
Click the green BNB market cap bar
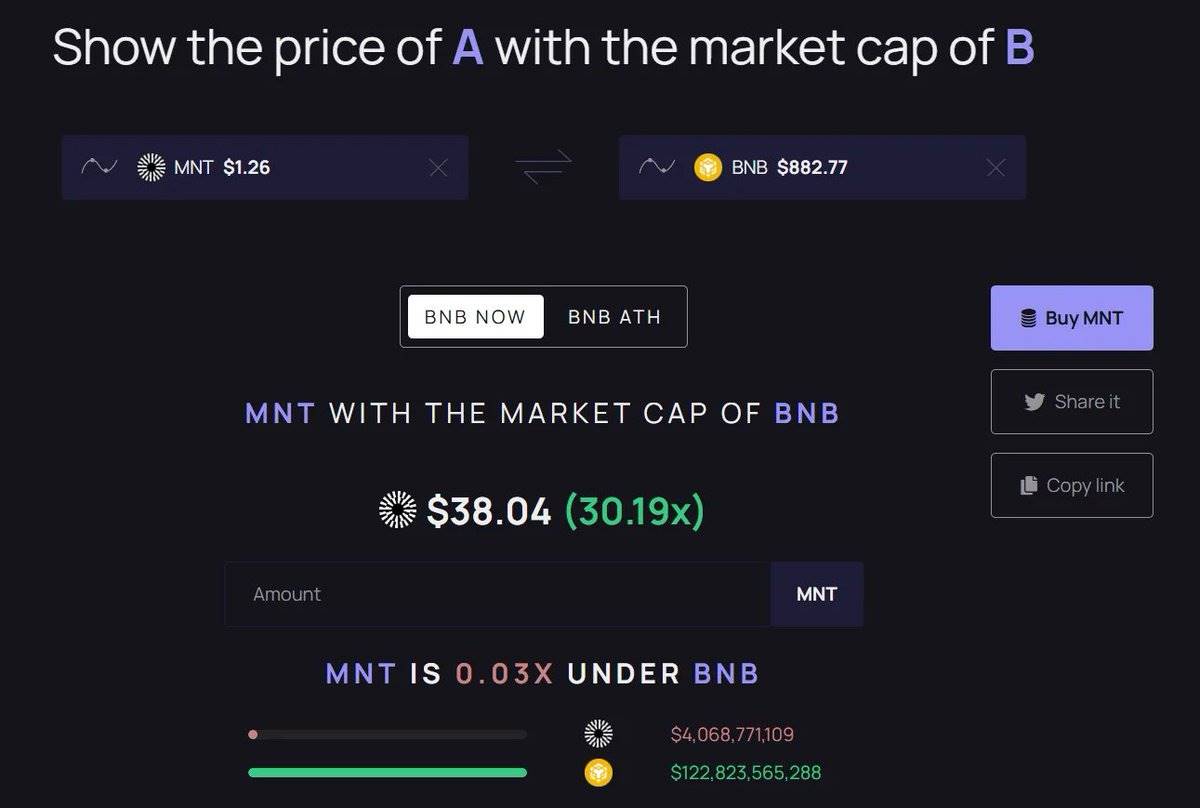tap(387, 772)
